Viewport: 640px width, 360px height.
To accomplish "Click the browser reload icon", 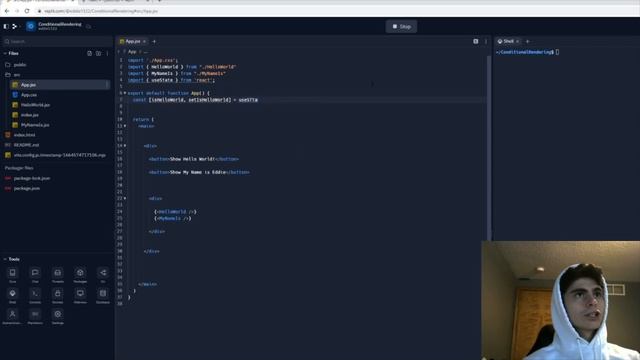I will click(x=27, y=11).
